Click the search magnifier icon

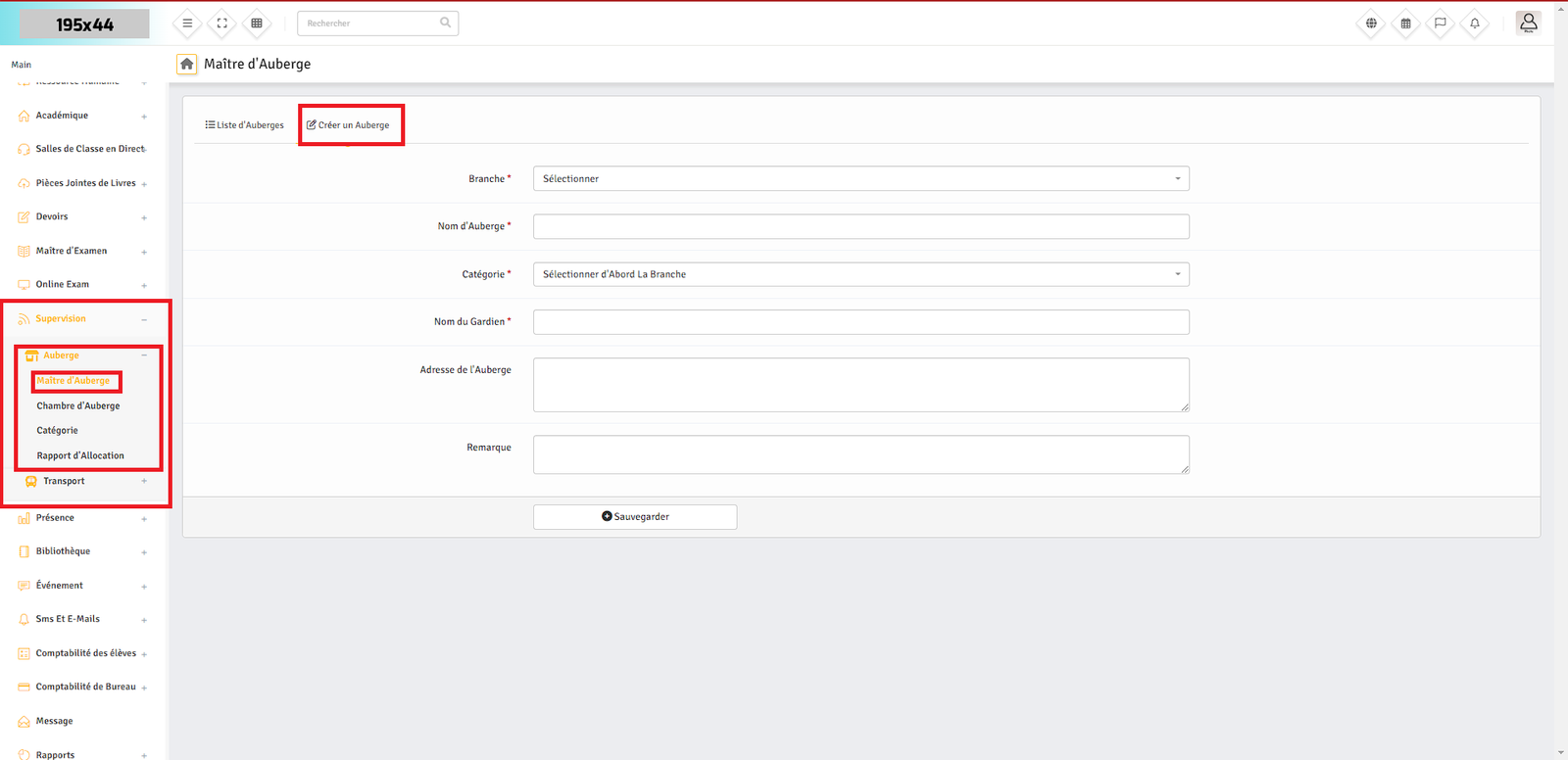coord(445,23)
